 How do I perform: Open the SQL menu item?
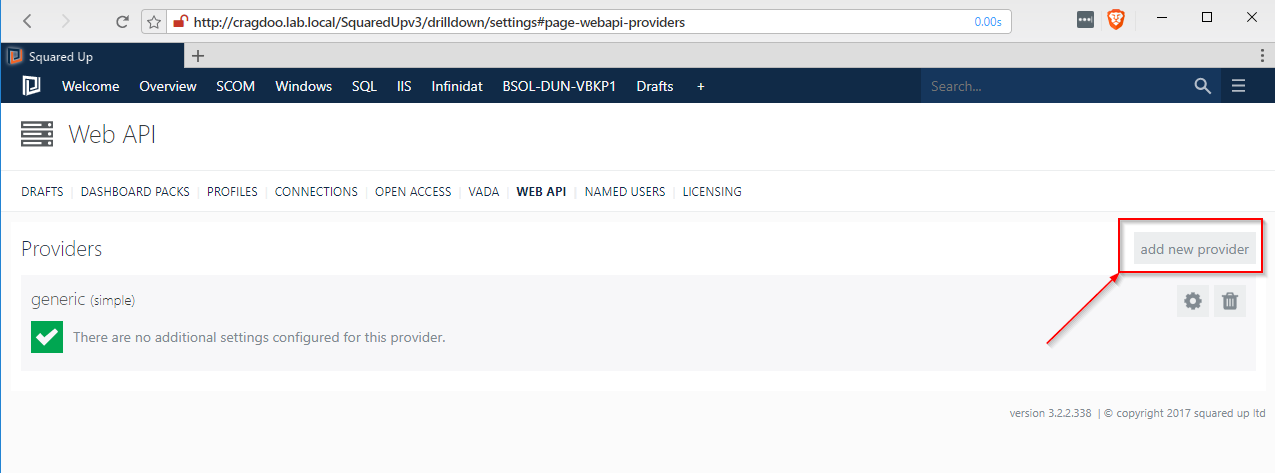pyautogui.click(x=364, y=86)
